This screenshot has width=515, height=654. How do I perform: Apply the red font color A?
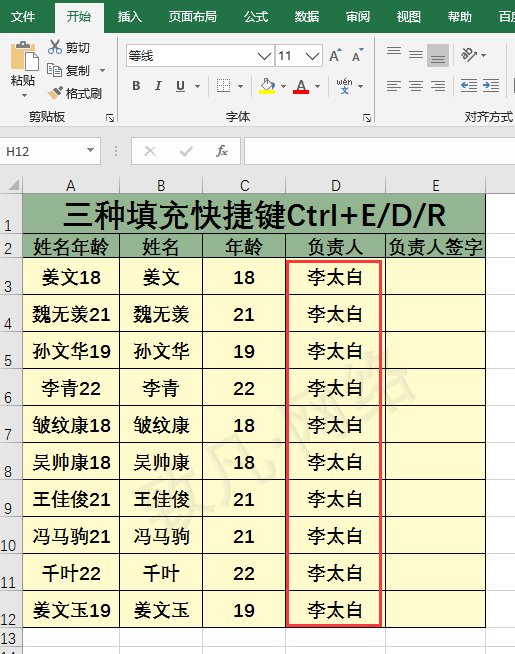pos(301,86)
